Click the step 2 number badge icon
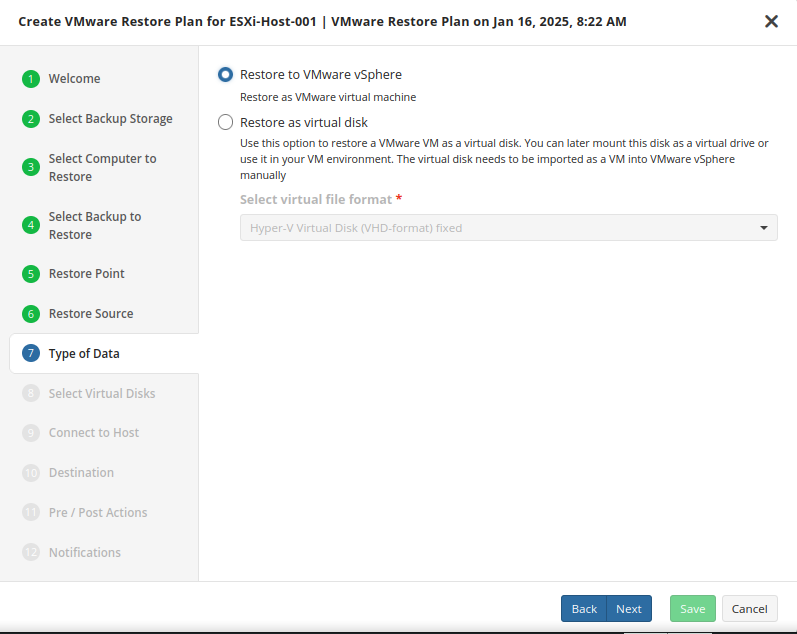This screenshot has width=797, height=634. [30, 119]
